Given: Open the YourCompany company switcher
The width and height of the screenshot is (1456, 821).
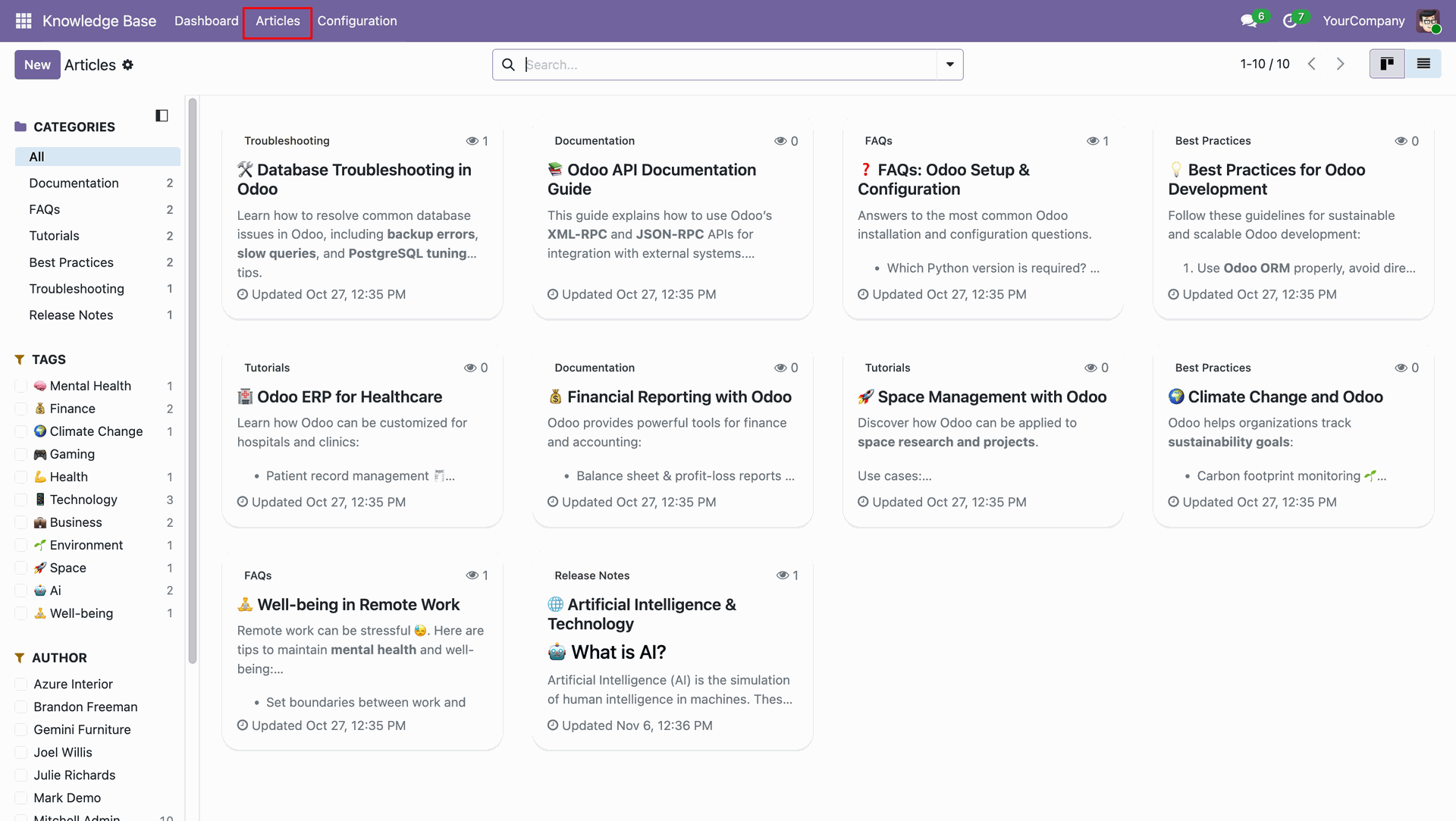Looking at the screenshot, I should (x=1363, y=21).
